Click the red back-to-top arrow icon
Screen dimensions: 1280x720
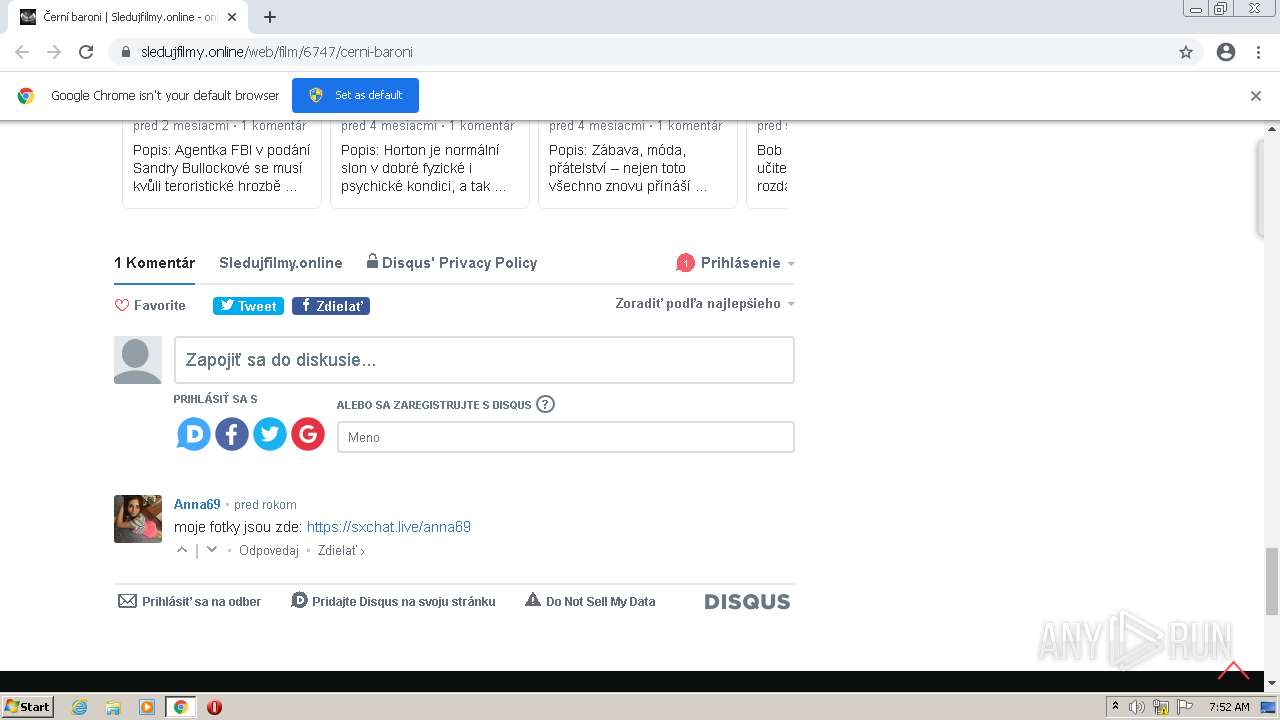(1233, 670)
